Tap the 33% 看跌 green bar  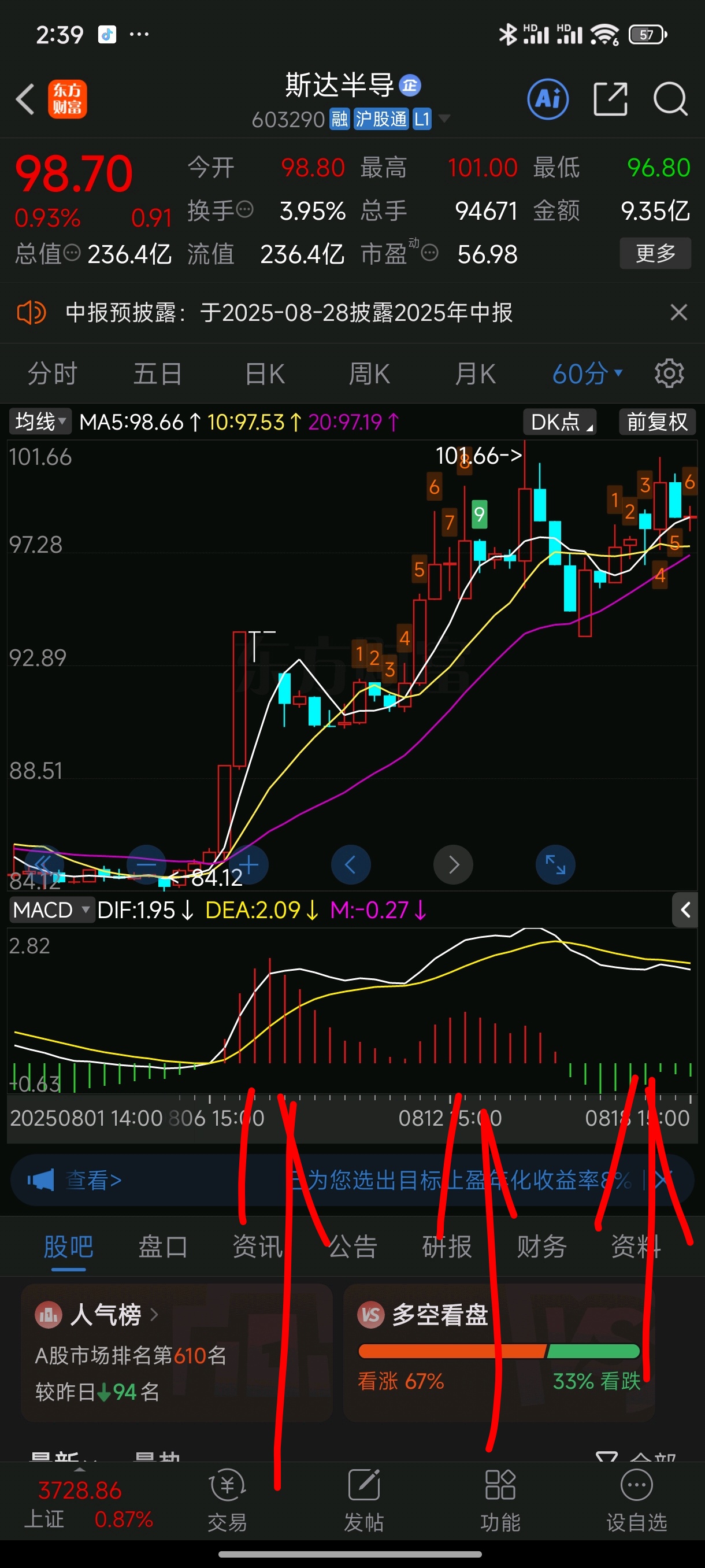pyautogui.click(x=593, y=1351)
